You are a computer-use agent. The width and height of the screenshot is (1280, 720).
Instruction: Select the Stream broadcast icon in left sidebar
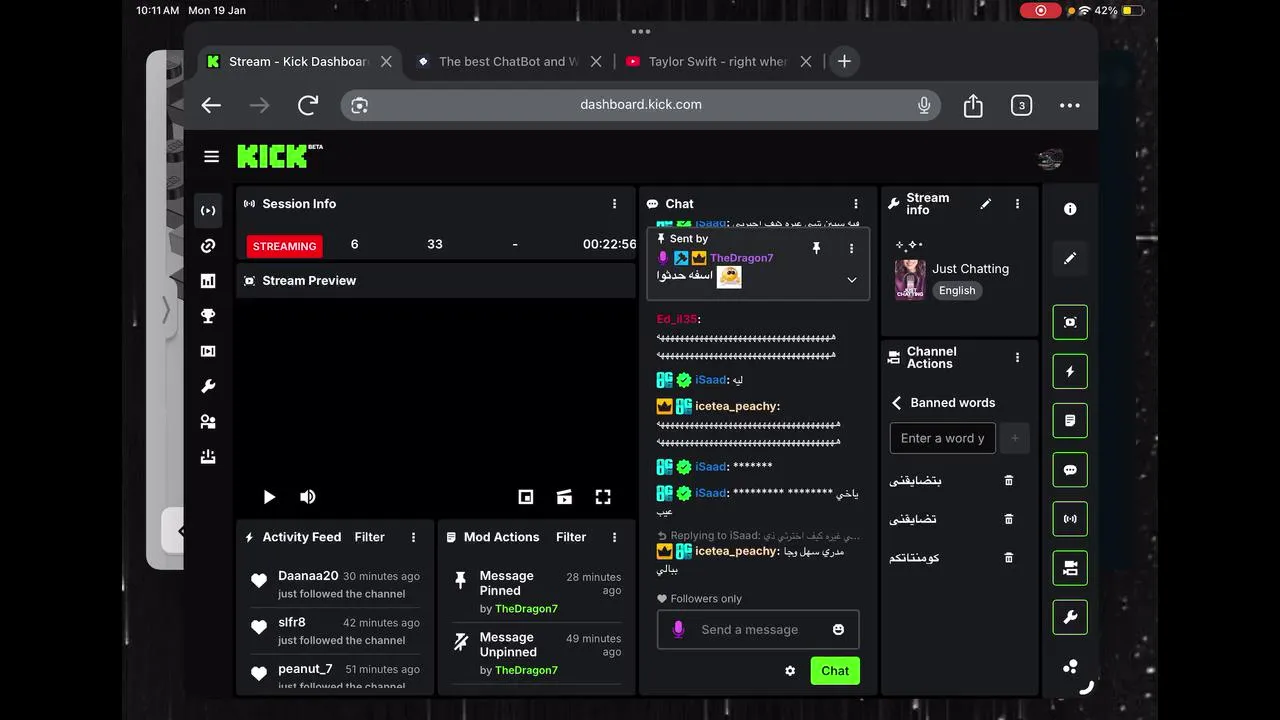208,211
